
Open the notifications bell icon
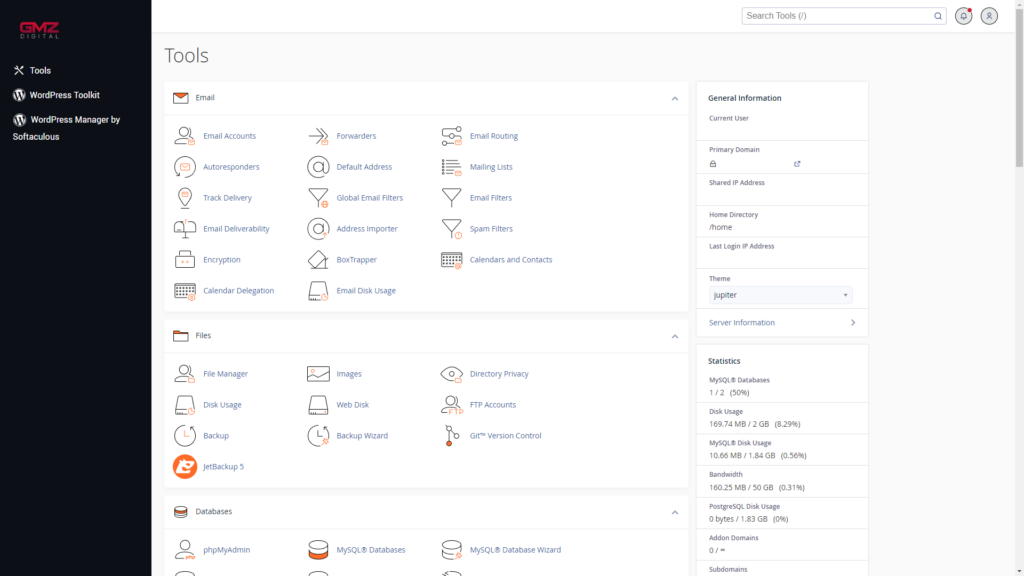964,16
